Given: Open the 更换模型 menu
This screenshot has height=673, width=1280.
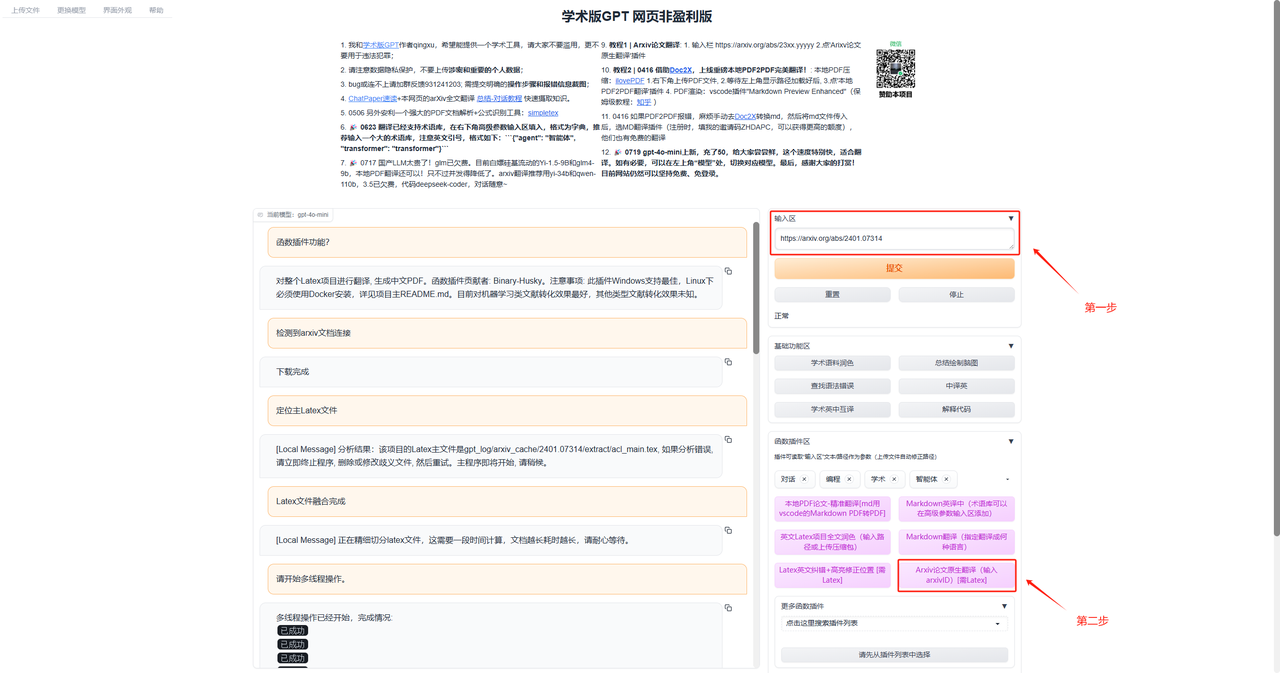Looking at the screenshot, I should 72,10.
